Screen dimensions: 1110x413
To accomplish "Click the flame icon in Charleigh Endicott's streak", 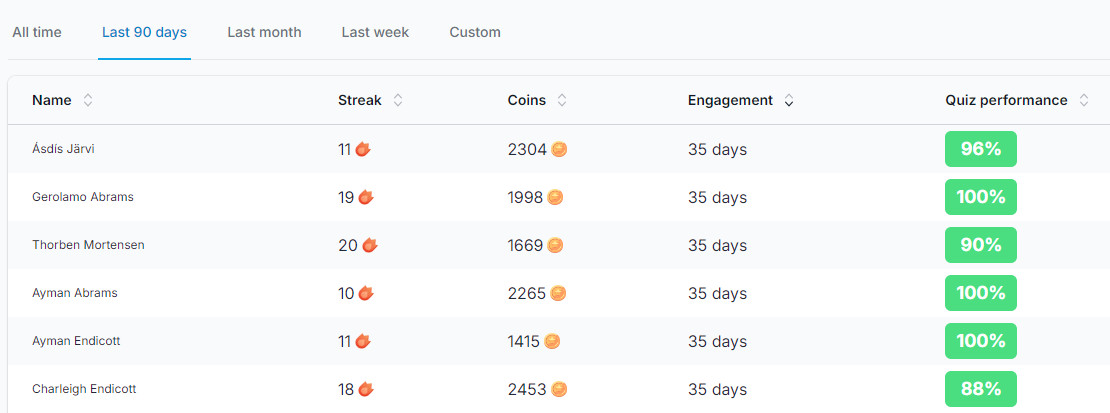I will (366, 389).
